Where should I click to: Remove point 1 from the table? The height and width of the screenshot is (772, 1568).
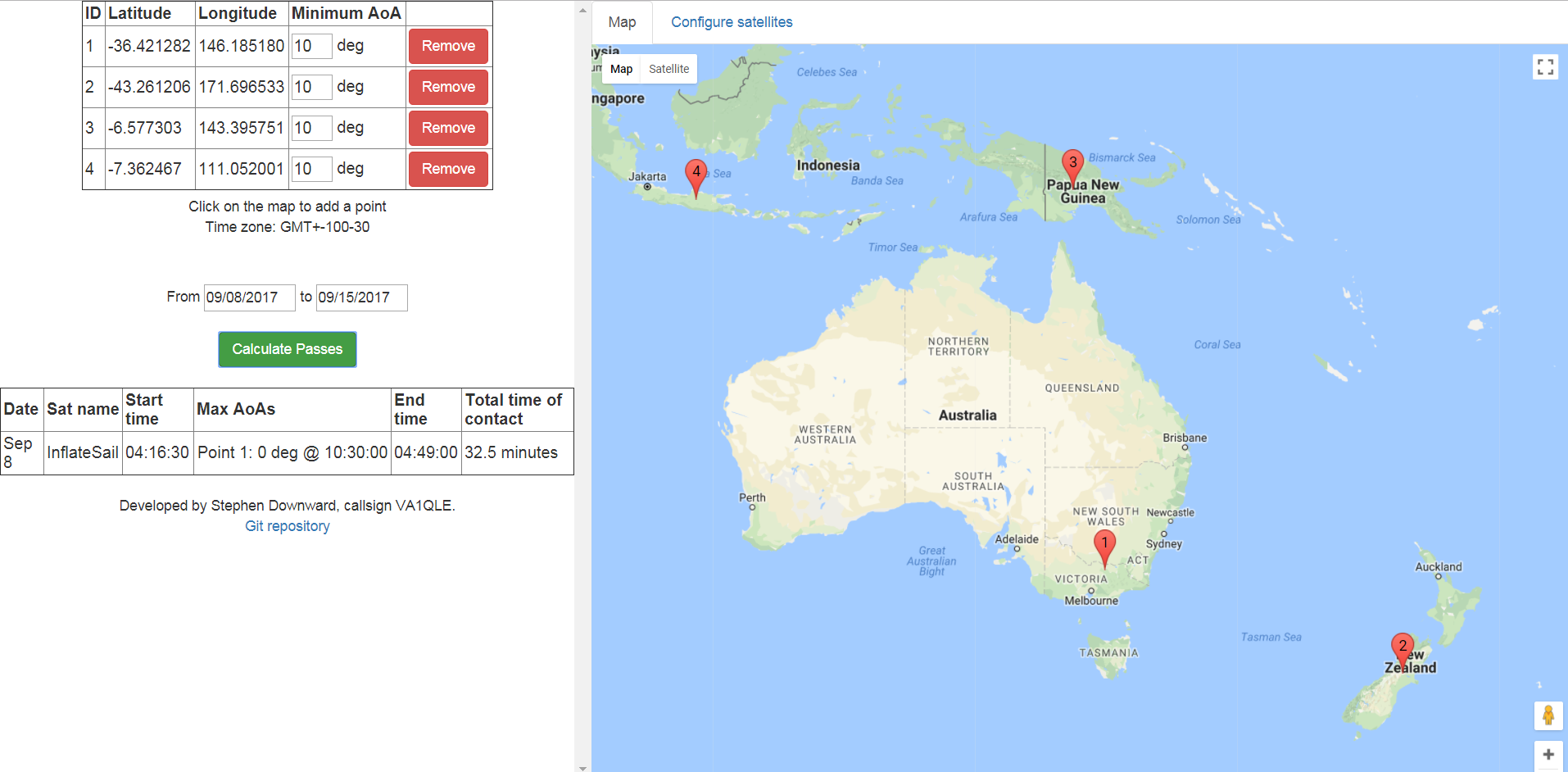tap(448, 46)
